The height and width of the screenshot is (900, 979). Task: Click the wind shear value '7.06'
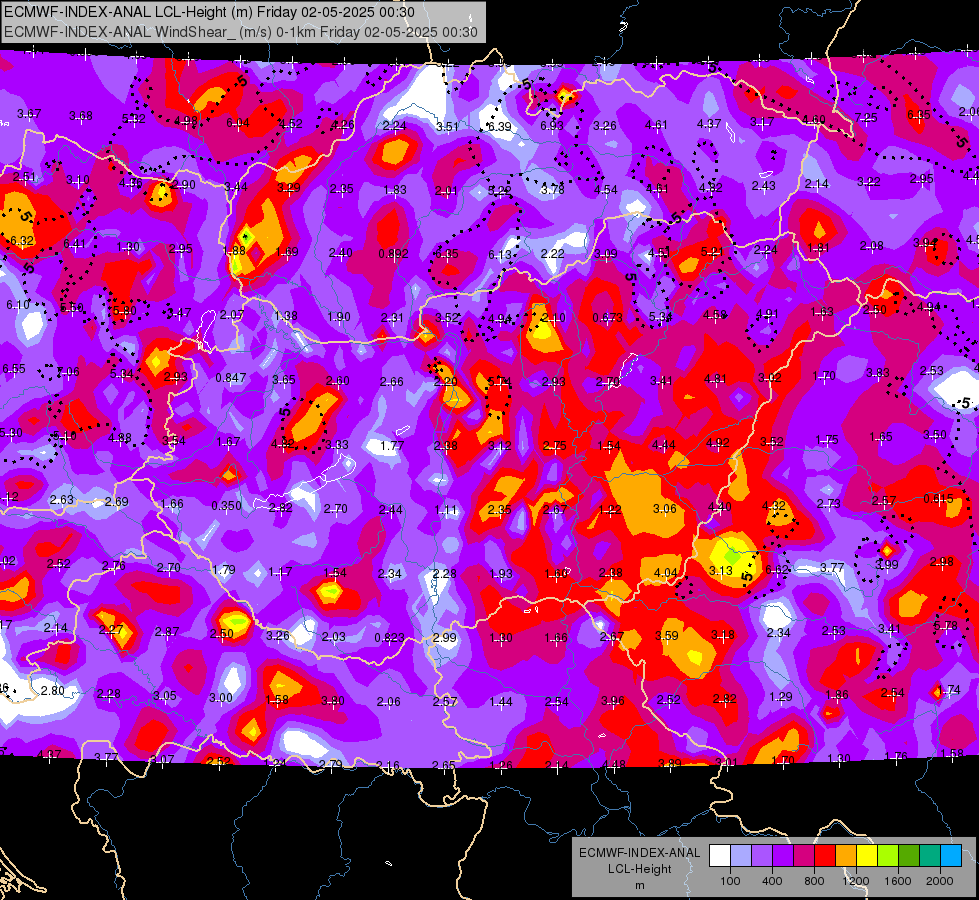68,372
